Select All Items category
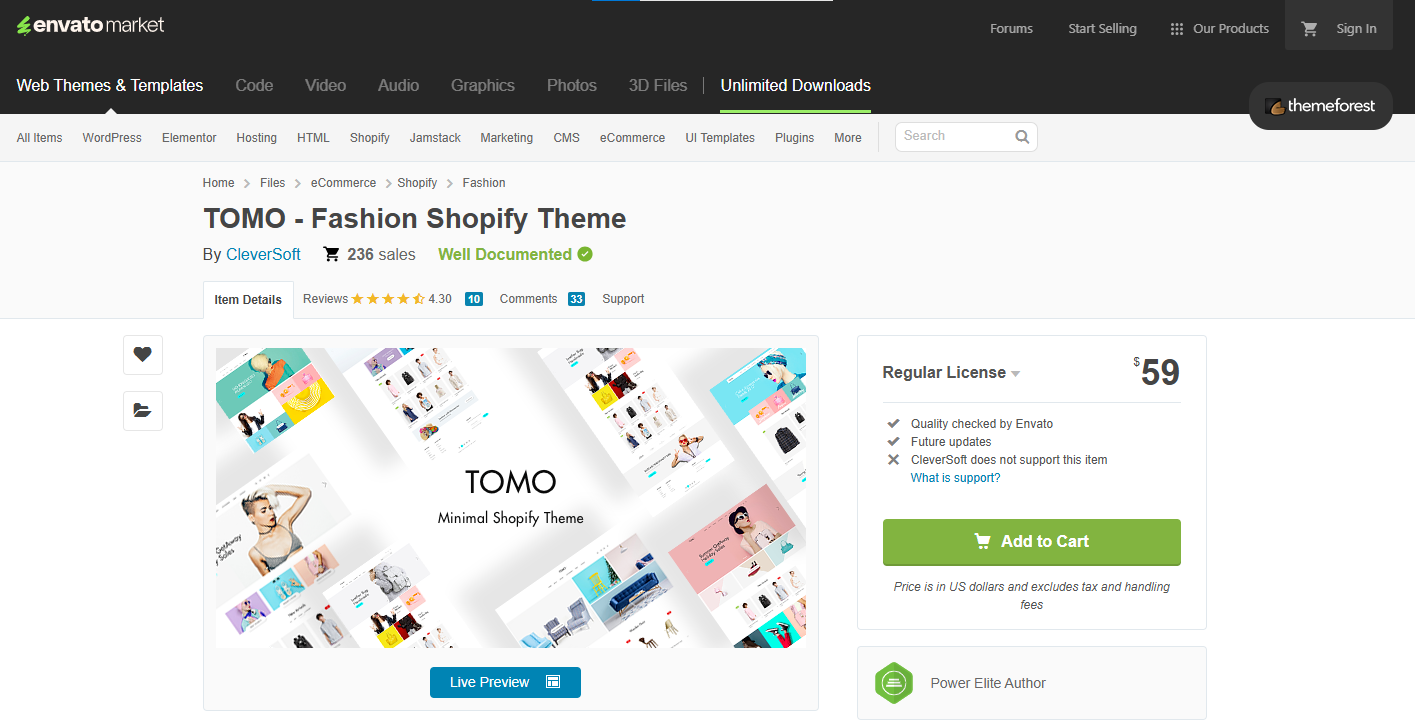 [x=39, y=138]
